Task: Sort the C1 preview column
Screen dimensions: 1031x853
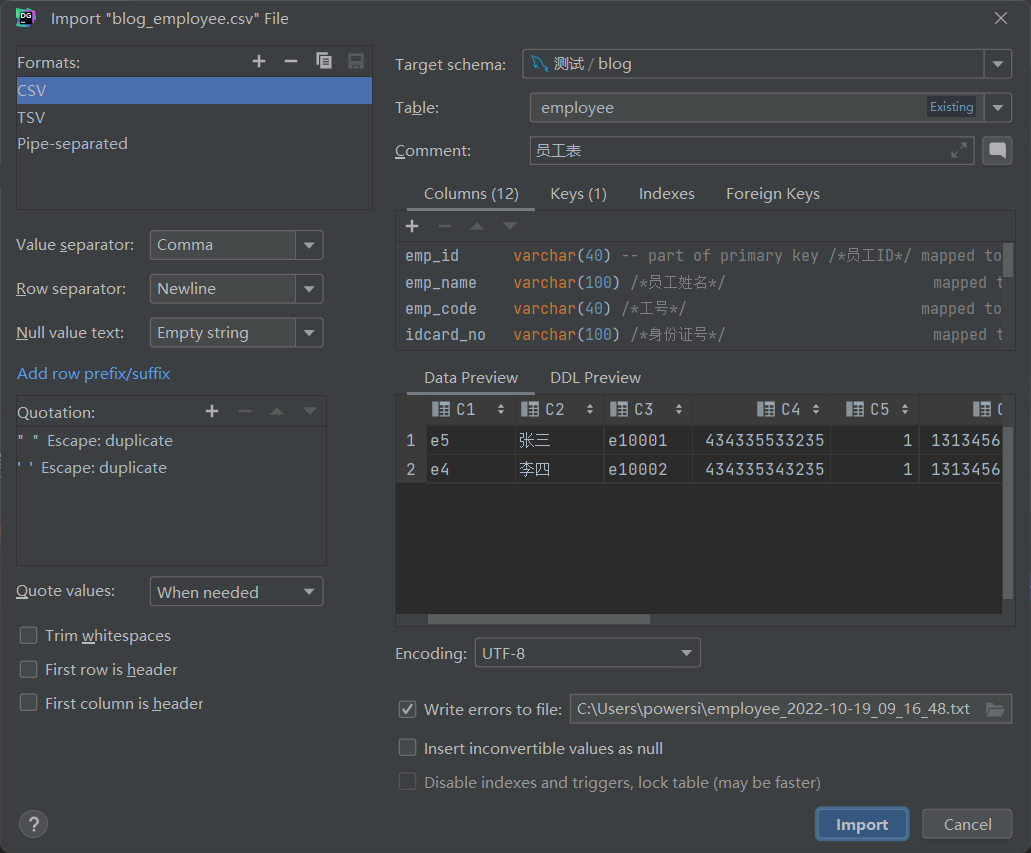Action: 501,409
